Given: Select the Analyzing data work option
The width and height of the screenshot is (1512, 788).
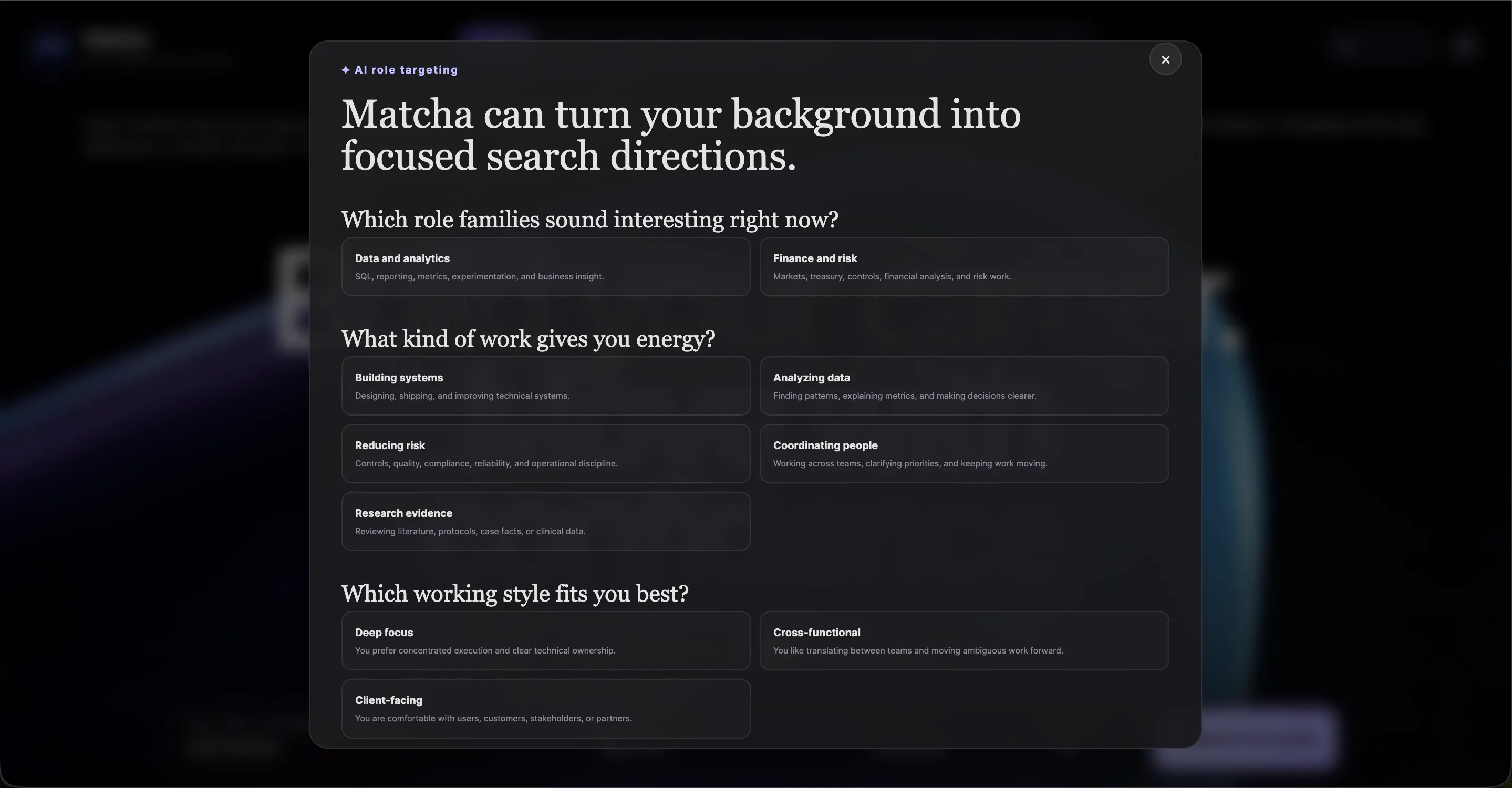Looking at the screenshot, I should click(964, 386).
